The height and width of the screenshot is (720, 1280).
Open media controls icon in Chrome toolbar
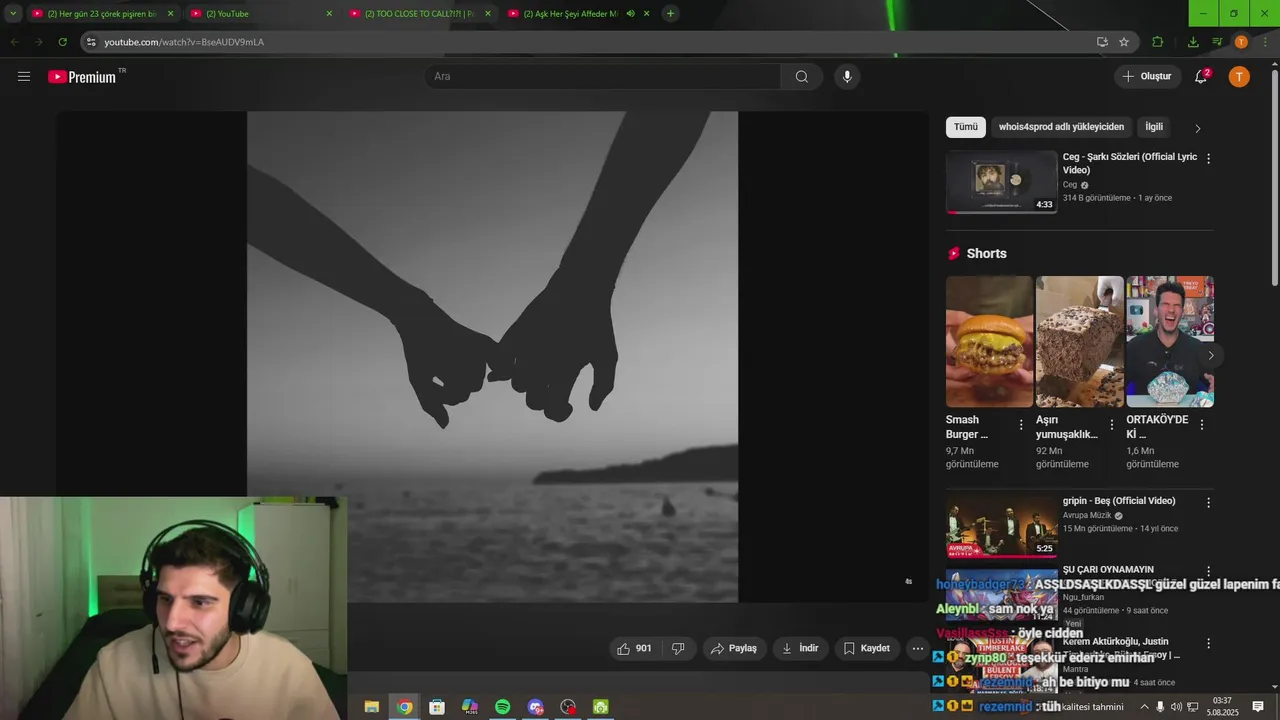(1217, 42)
